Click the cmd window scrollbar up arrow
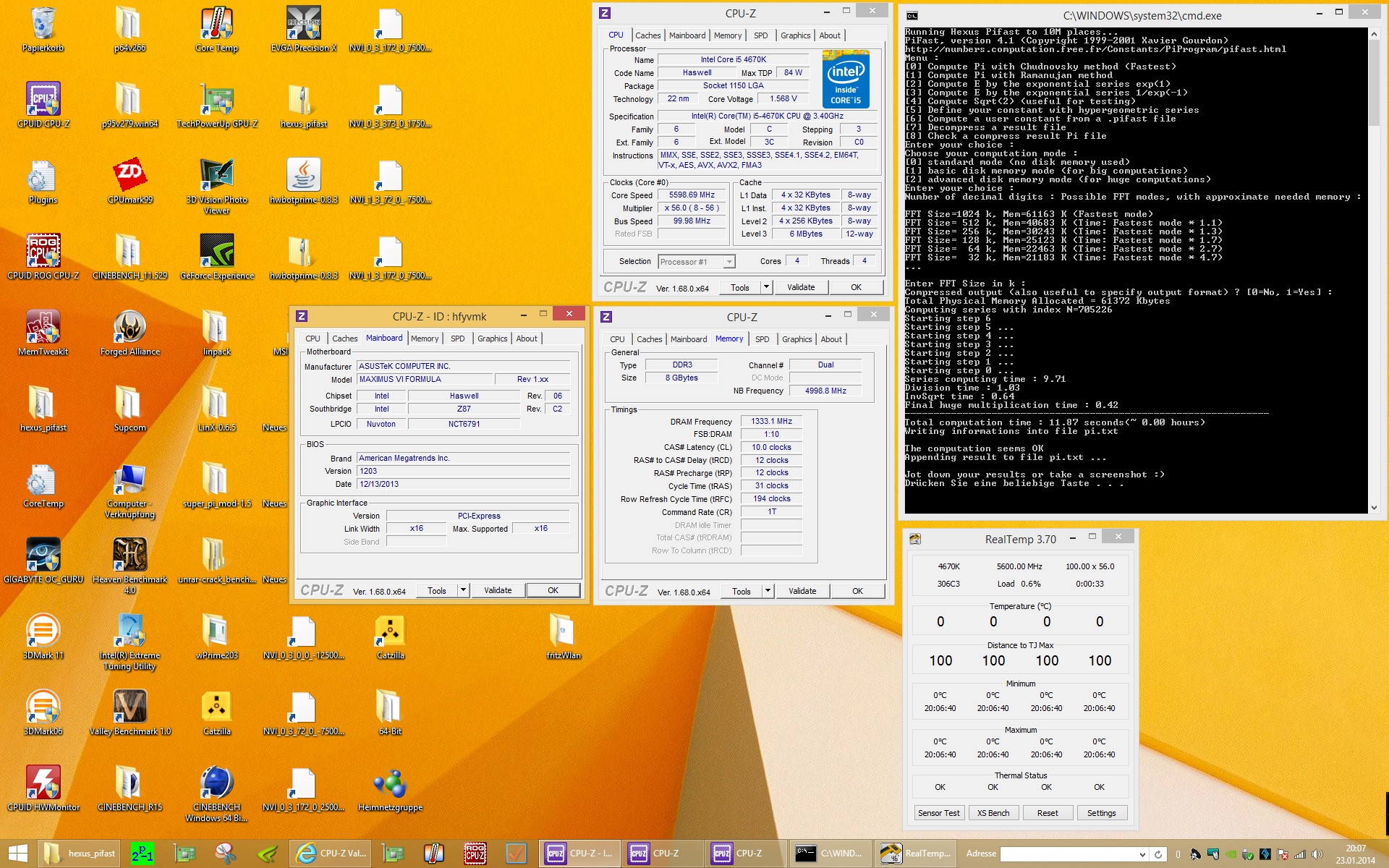This screenshot has width=1389, height=868. tap(1375, 33)
